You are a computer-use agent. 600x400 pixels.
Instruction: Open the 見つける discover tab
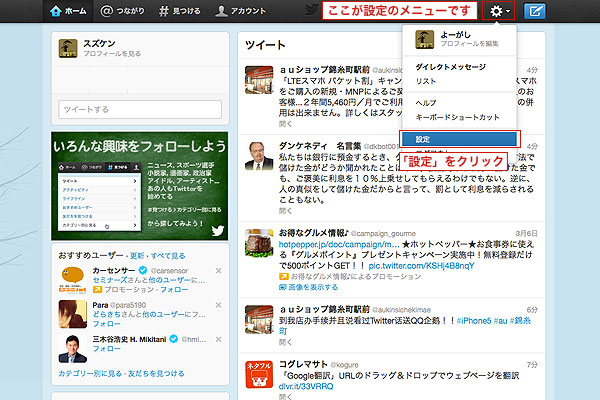click(x=180, y=11)
